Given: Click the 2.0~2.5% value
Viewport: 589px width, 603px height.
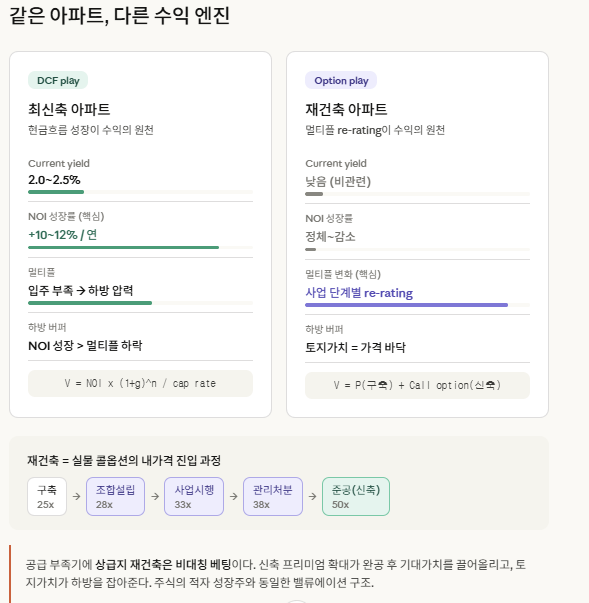Looking at the screenshot, I should 54,180.
